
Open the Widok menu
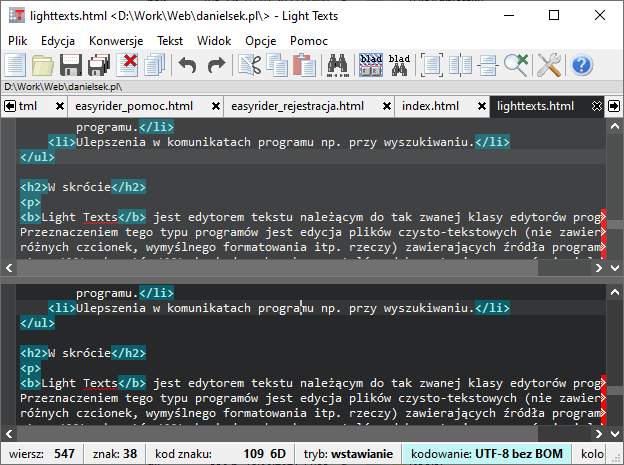pos(214,41)
